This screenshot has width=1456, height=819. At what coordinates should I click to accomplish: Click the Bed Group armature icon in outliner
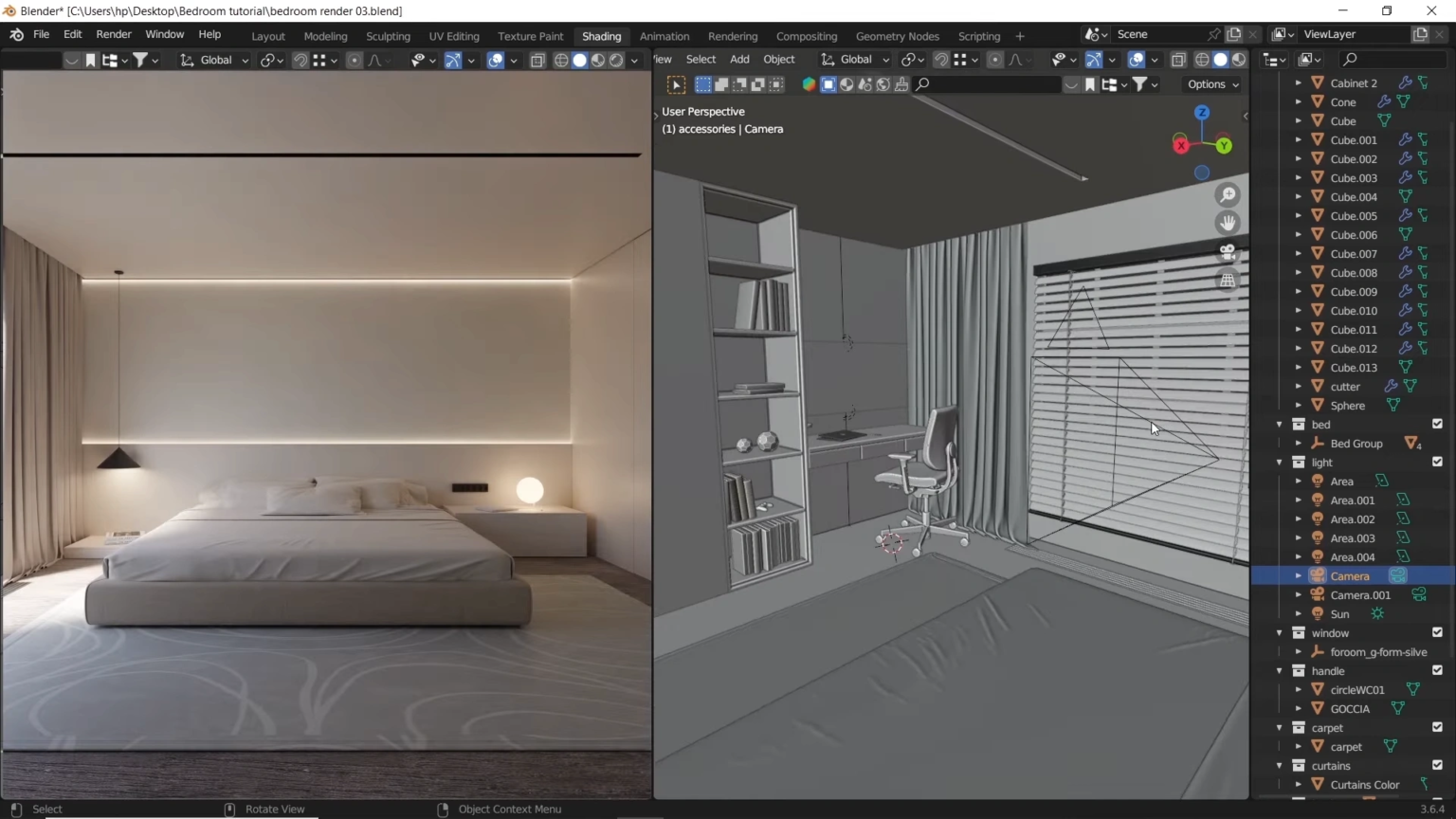[1318, 444]
